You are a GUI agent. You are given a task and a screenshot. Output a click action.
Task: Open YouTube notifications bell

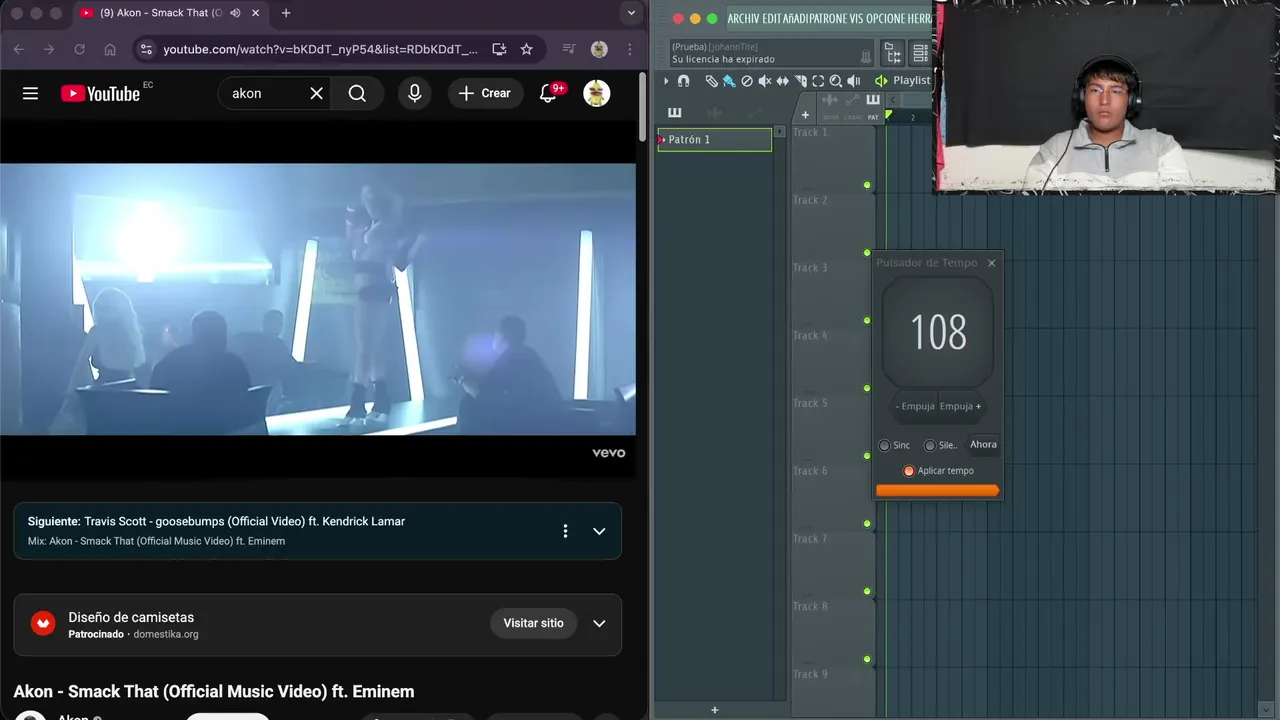pyautogui.click(x=548, y=93)
